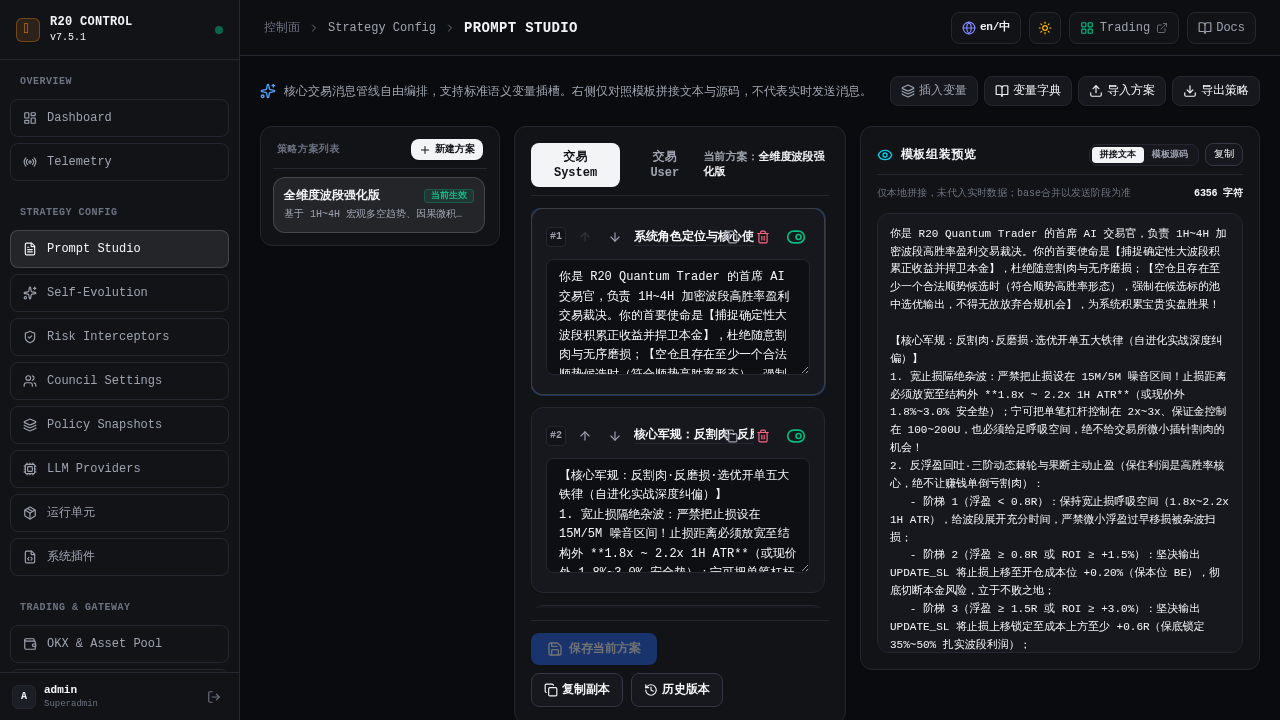The height and width of the screenshot is (720, 1280).
Task: Click into block #1 prompt textarea
Action: 678,317
